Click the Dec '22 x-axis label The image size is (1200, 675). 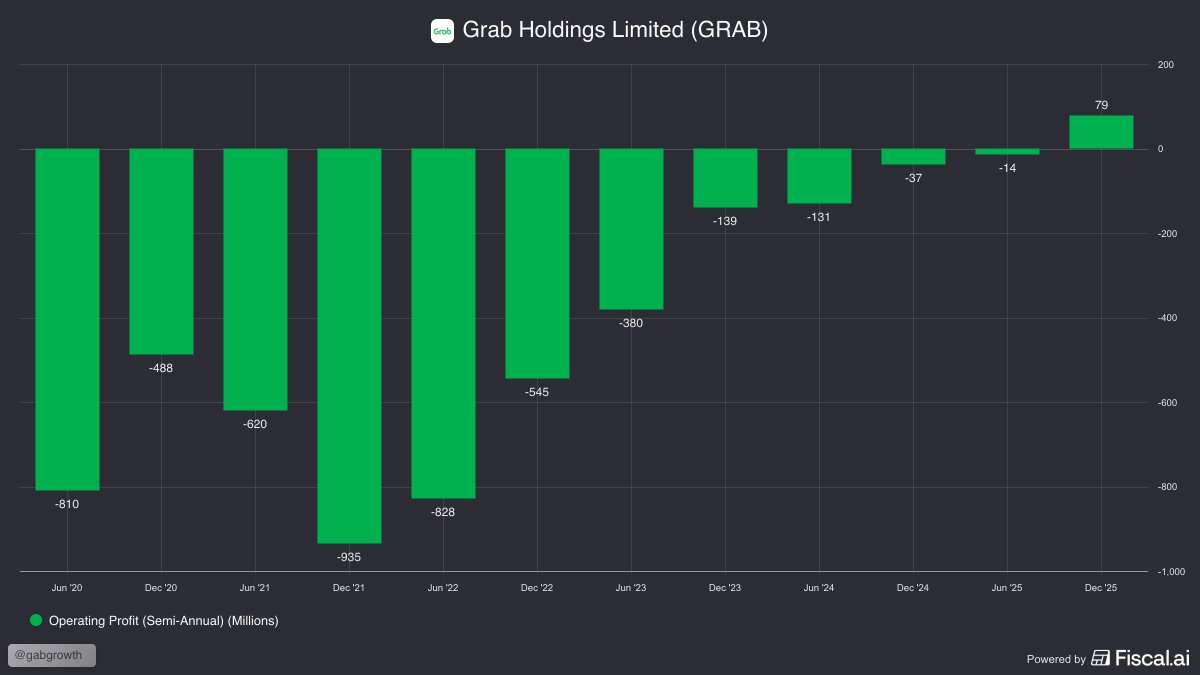[x=537, y=588]
